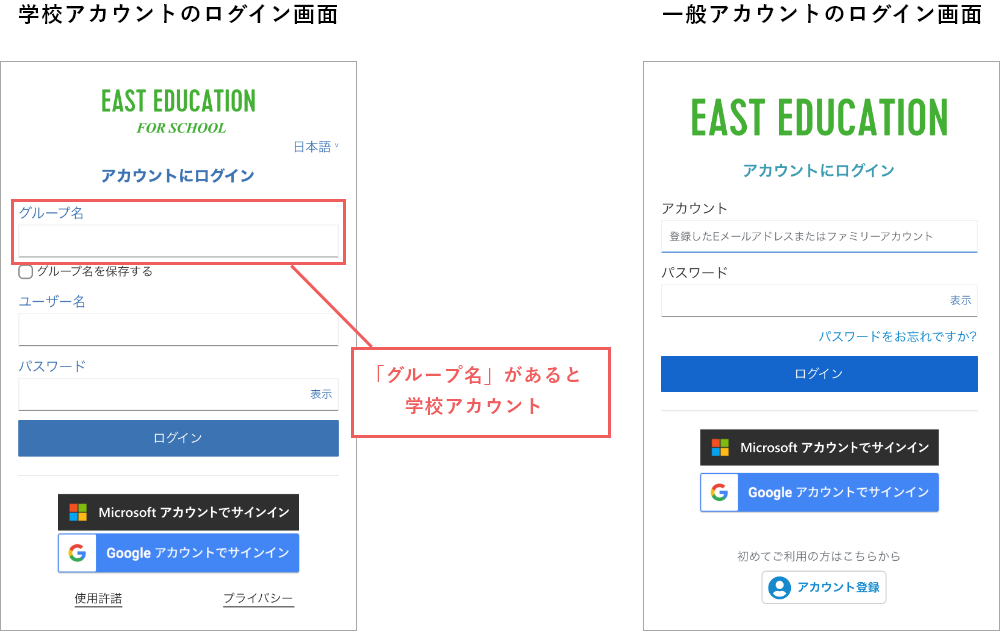Screen dimensions: 1000x631
Task: Enable the グループ名を保存する checkbox
Action: [26, 272]
